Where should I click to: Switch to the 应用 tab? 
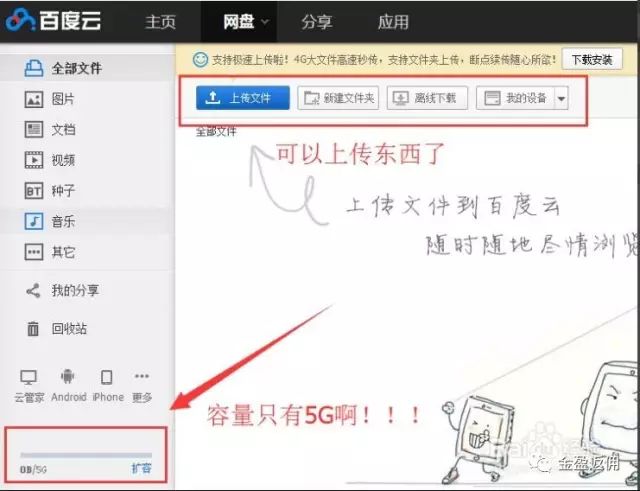coord(393,22)
